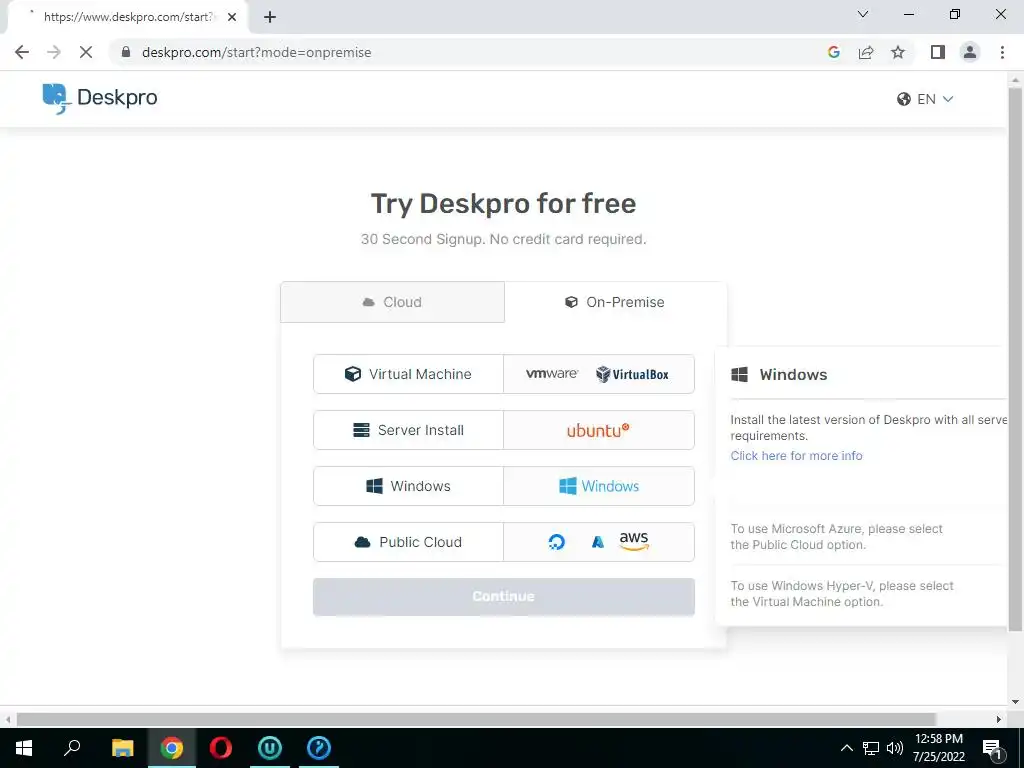Open Chrome three-dot menu

[1002, 52]
